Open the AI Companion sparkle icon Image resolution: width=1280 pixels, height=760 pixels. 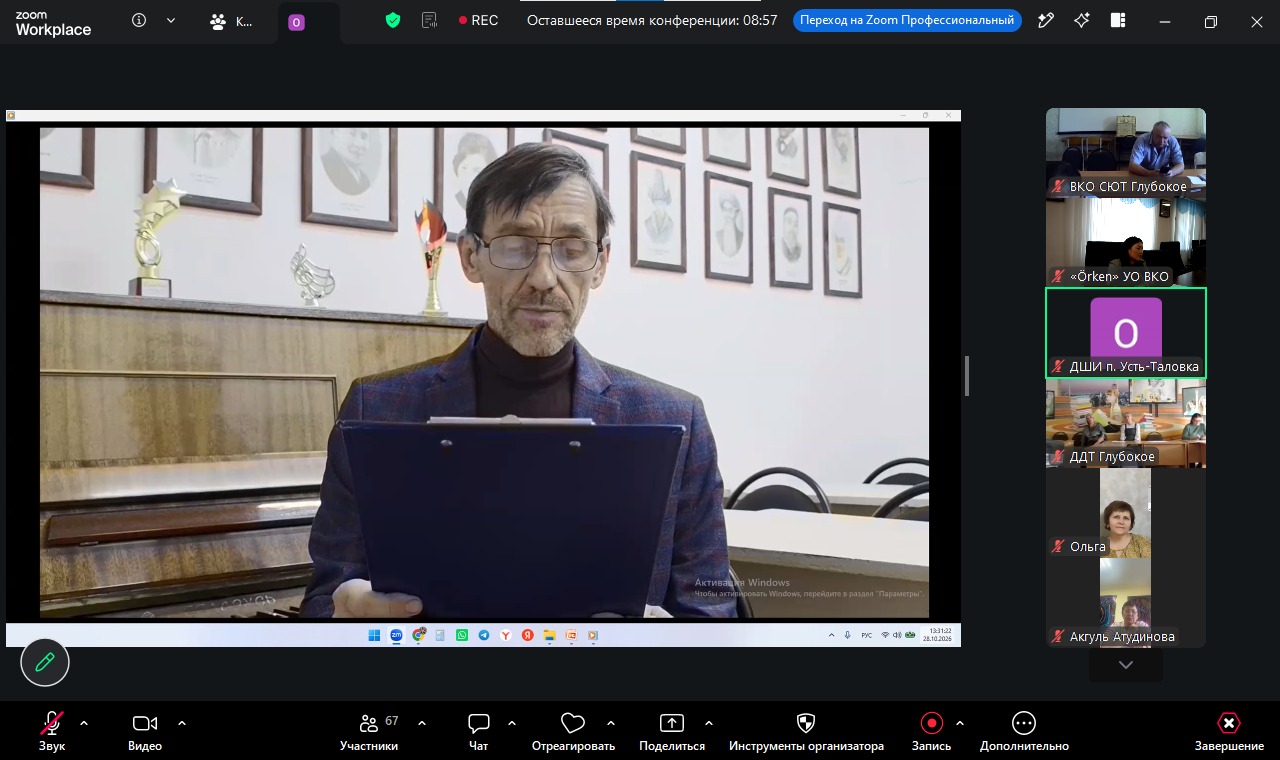click(1082, 20)
